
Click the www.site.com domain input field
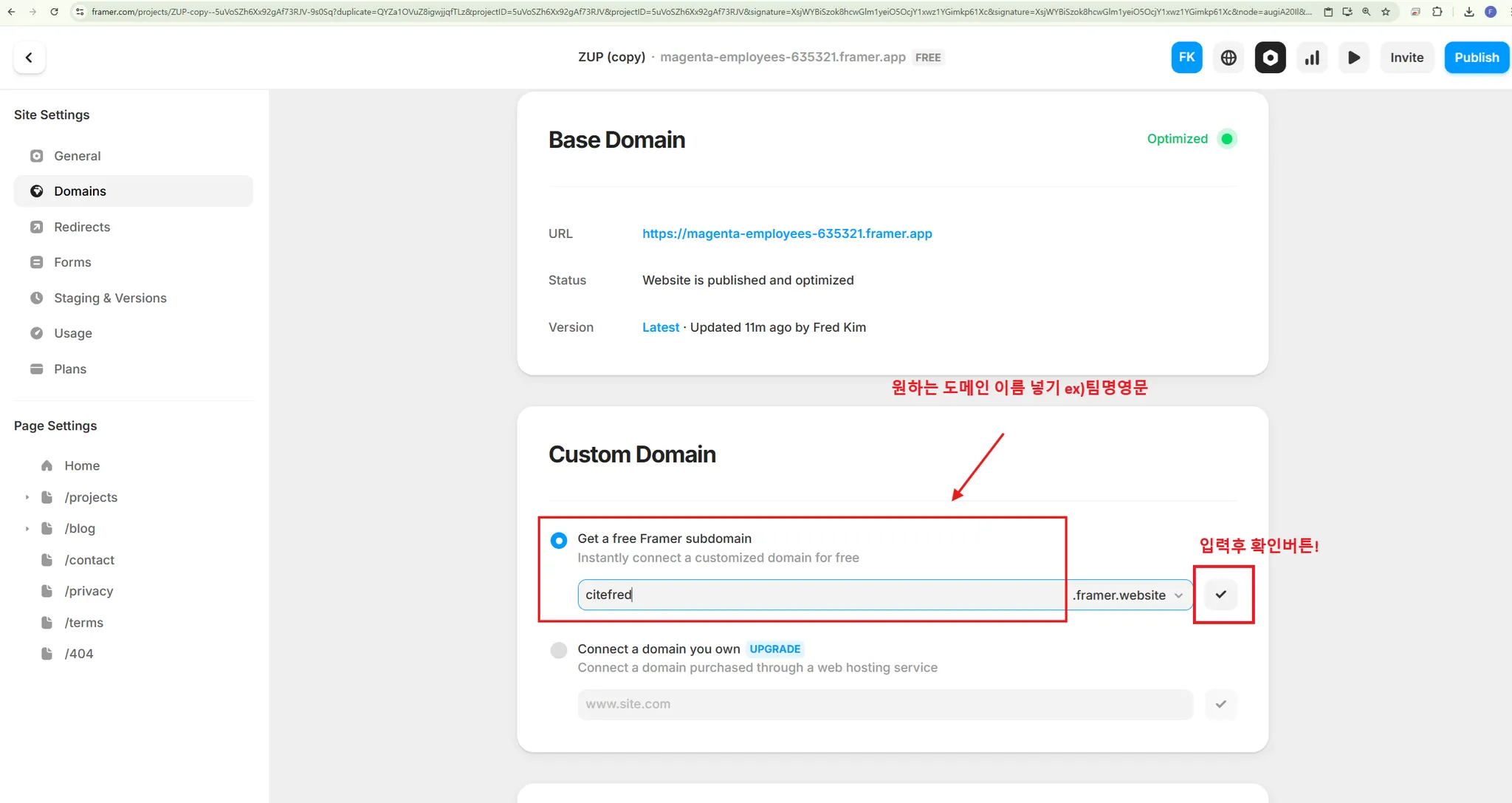[x=884, y=704]
